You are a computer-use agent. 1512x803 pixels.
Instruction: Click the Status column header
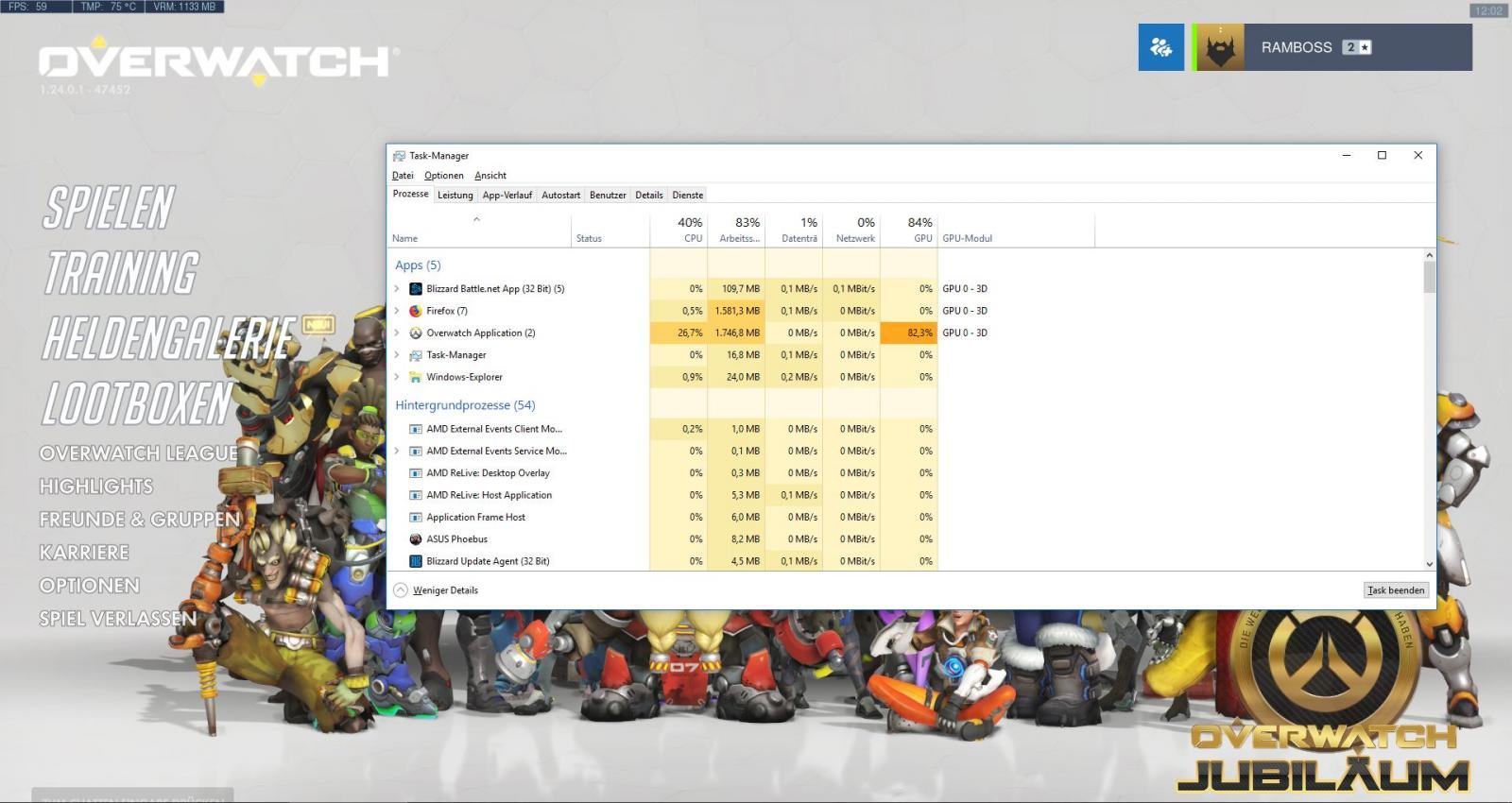610,231
